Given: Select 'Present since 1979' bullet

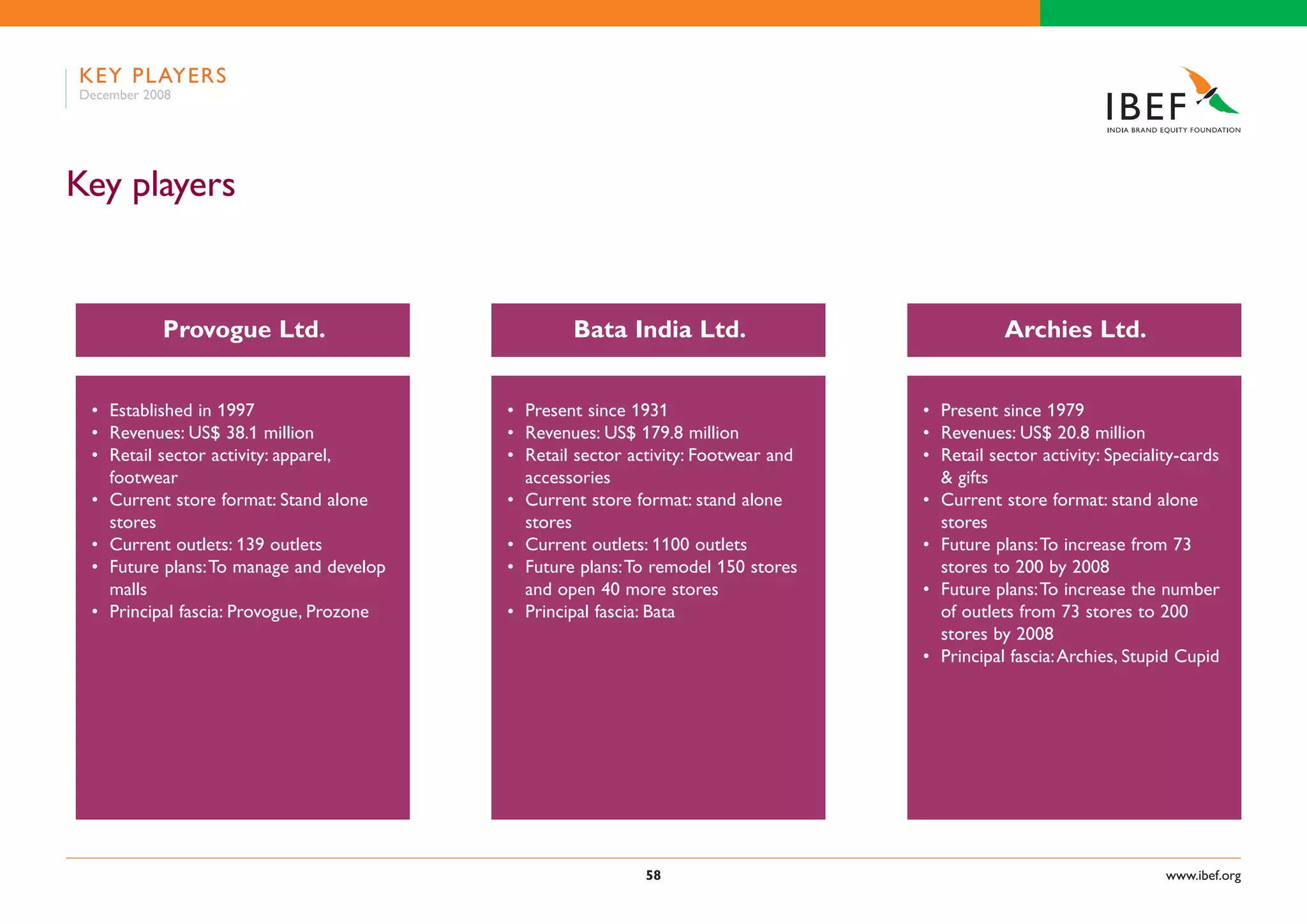Looking at the screenshot, I should coord(1012,410).
